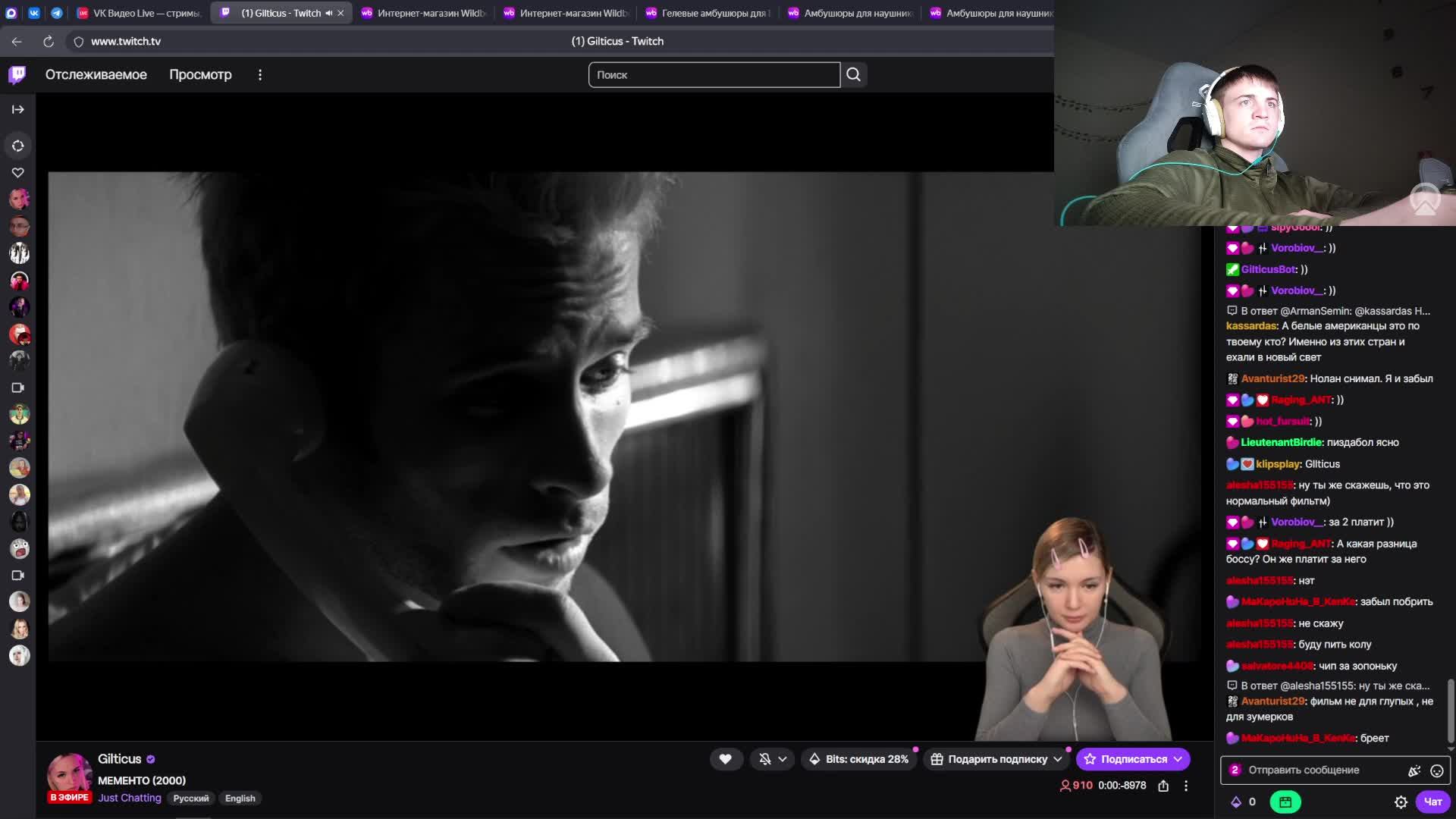This screenshot has height=819, width=1456.
Task: Click the www.twitch.tv address bar
Action: click(126, 42)
